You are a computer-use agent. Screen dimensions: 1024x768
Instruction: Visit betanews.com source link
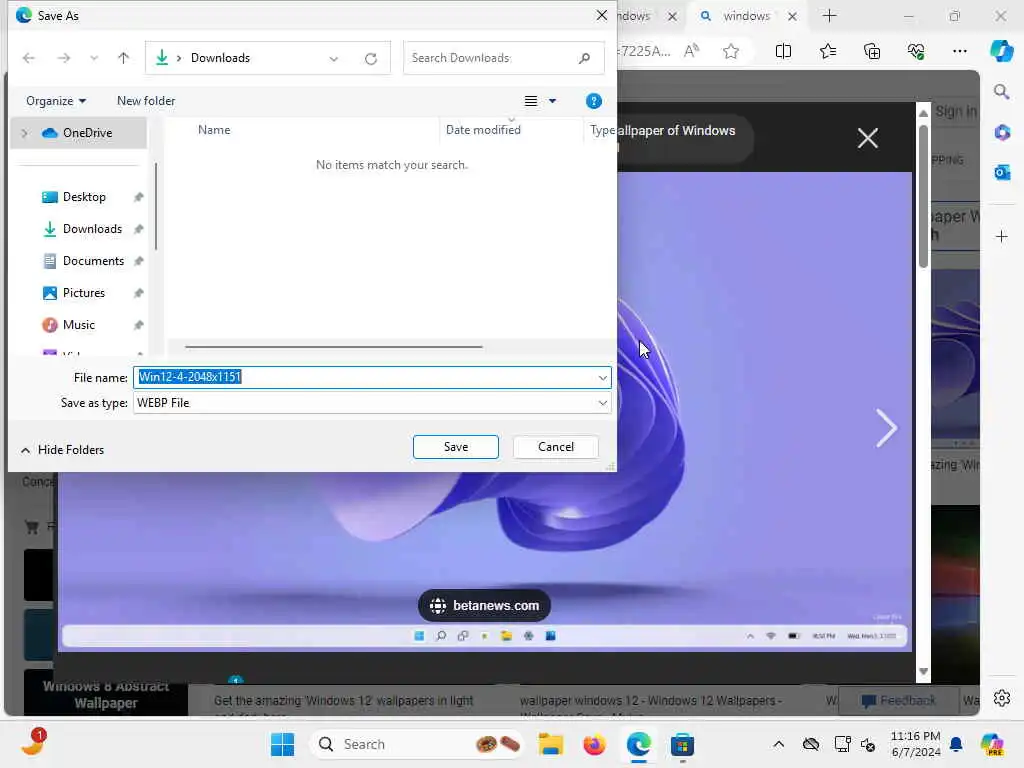484,605
